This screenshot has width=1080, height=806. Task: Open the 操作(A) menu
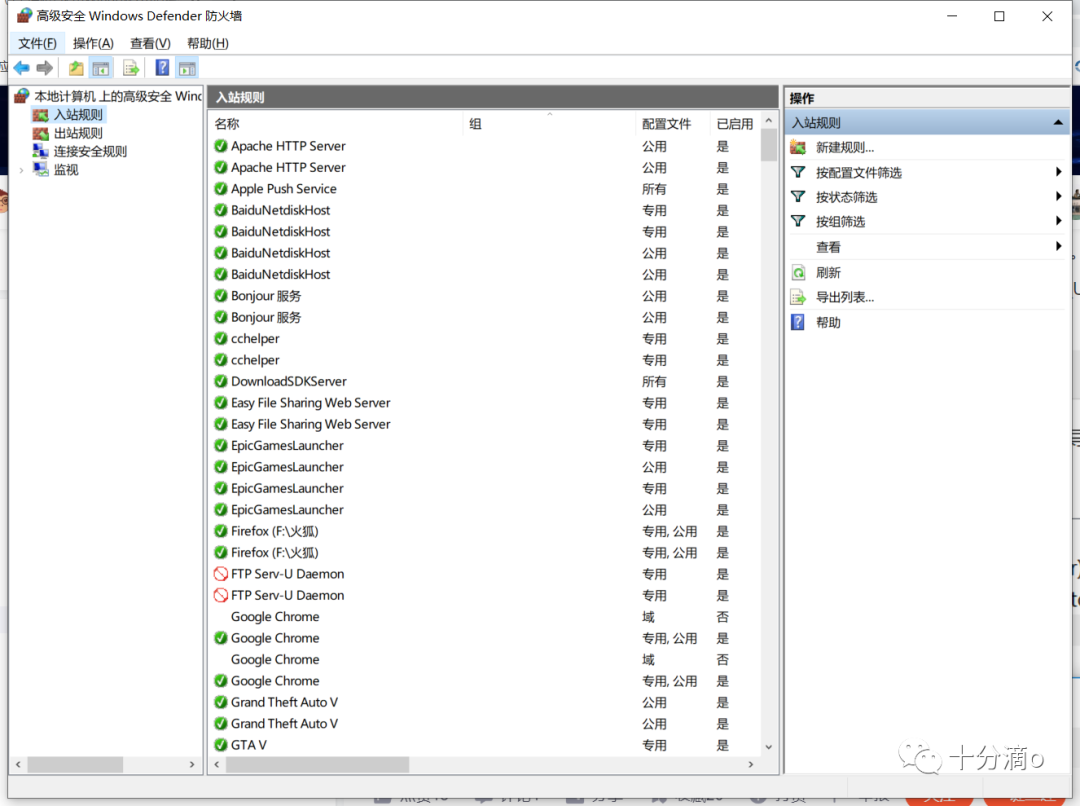point(93,43)
